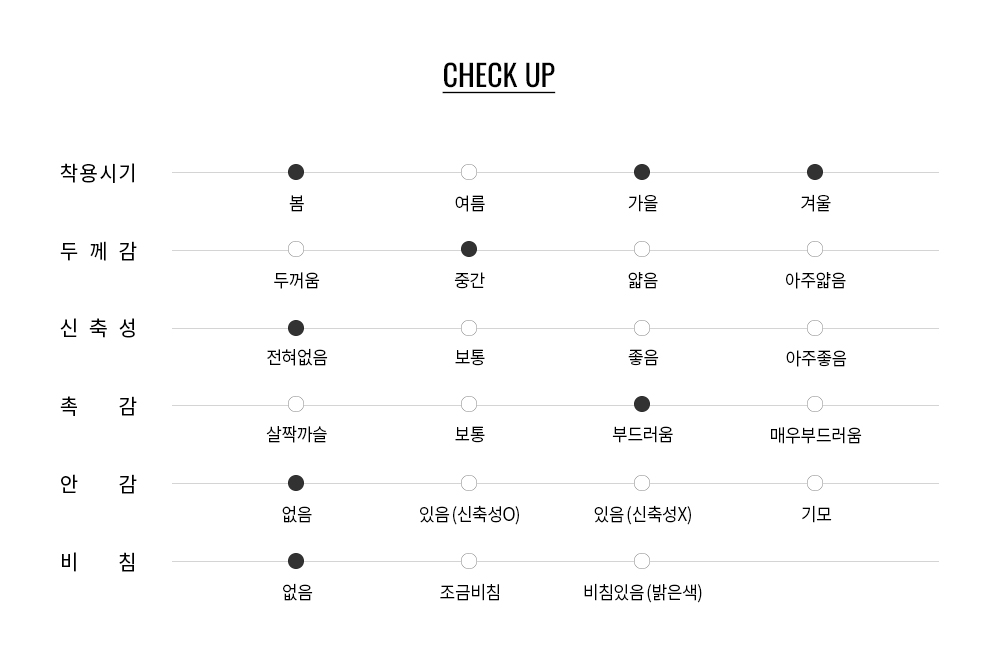Click the 비침 row label

(98, 562)
